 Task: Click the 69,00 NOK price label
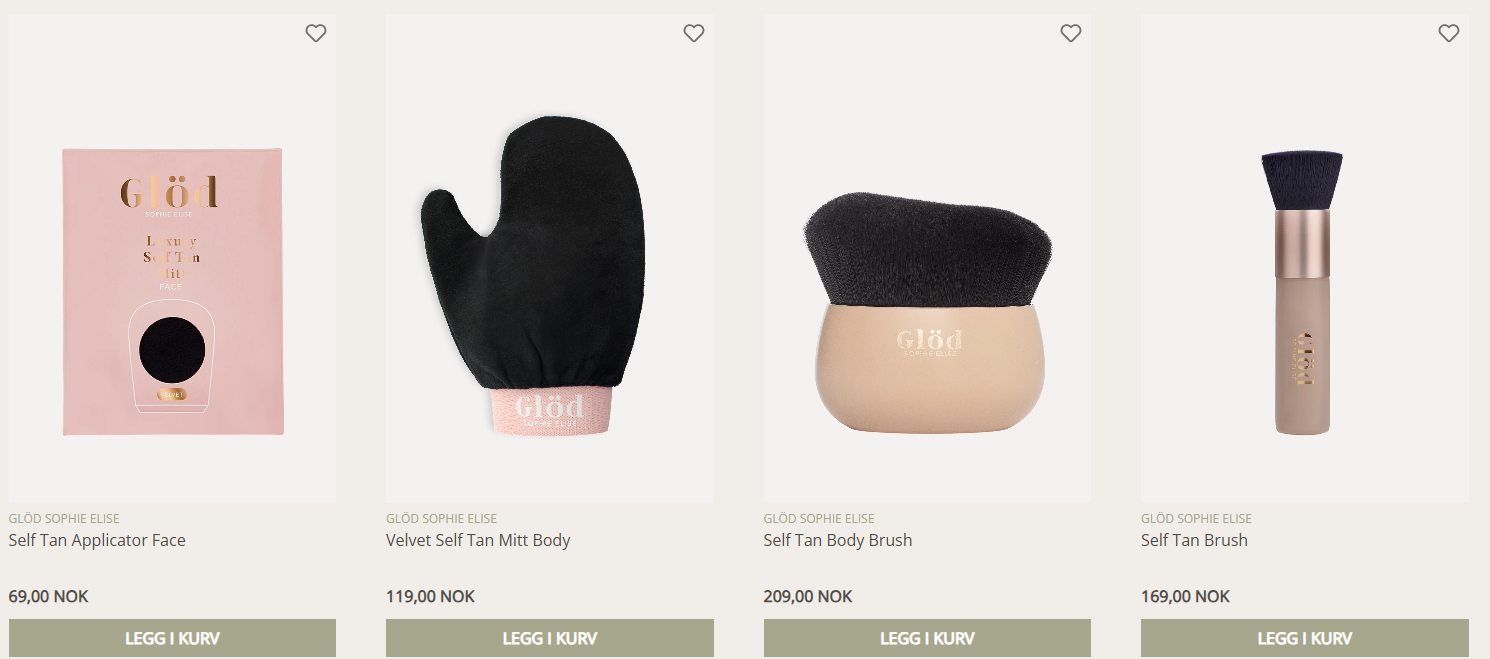coord(48,596)
